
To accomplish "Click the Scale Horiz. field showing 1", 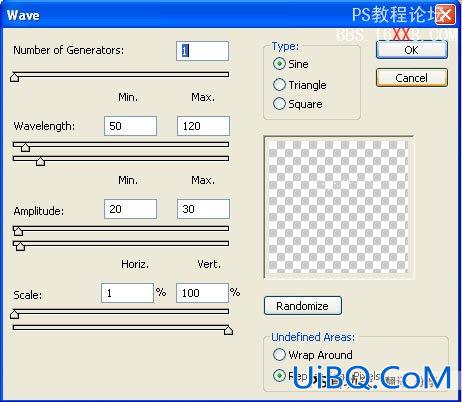I will pos(127,293).
